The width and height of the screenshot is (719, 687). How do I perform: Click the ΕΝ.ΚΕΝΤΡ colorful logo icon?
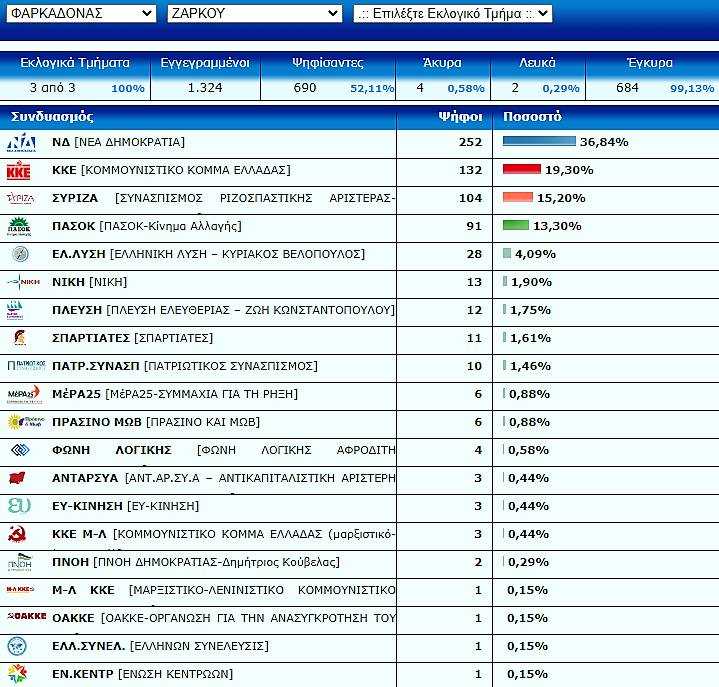point(18,673)
